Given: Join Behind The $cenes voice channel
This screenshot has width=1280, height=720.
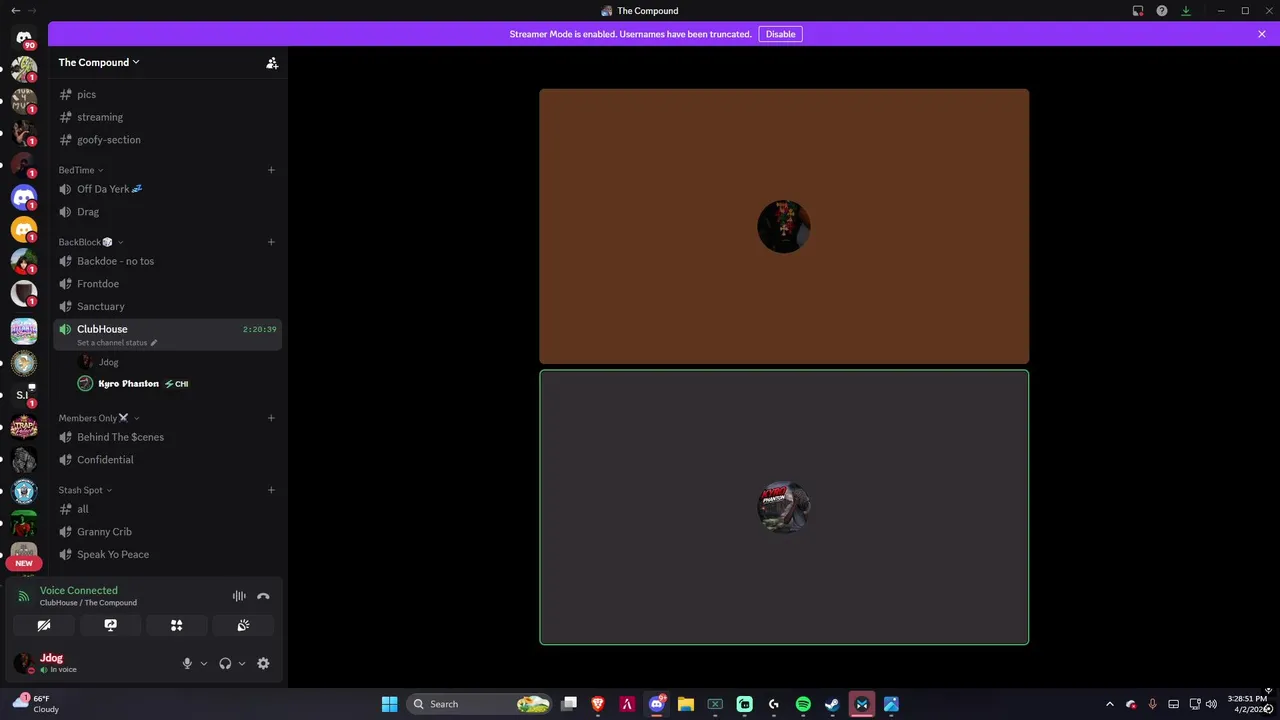Looking at the screenshot, I should coord(167,437).
